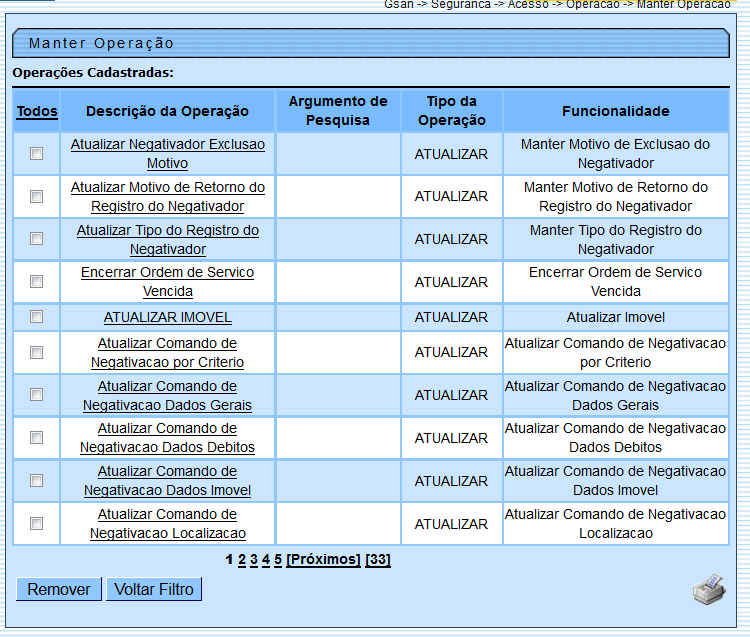The width and height of the screenshot is (750, 637).
Task: Open the ATUALIZAR IMOVEL operation link
Action: point(168,317)
